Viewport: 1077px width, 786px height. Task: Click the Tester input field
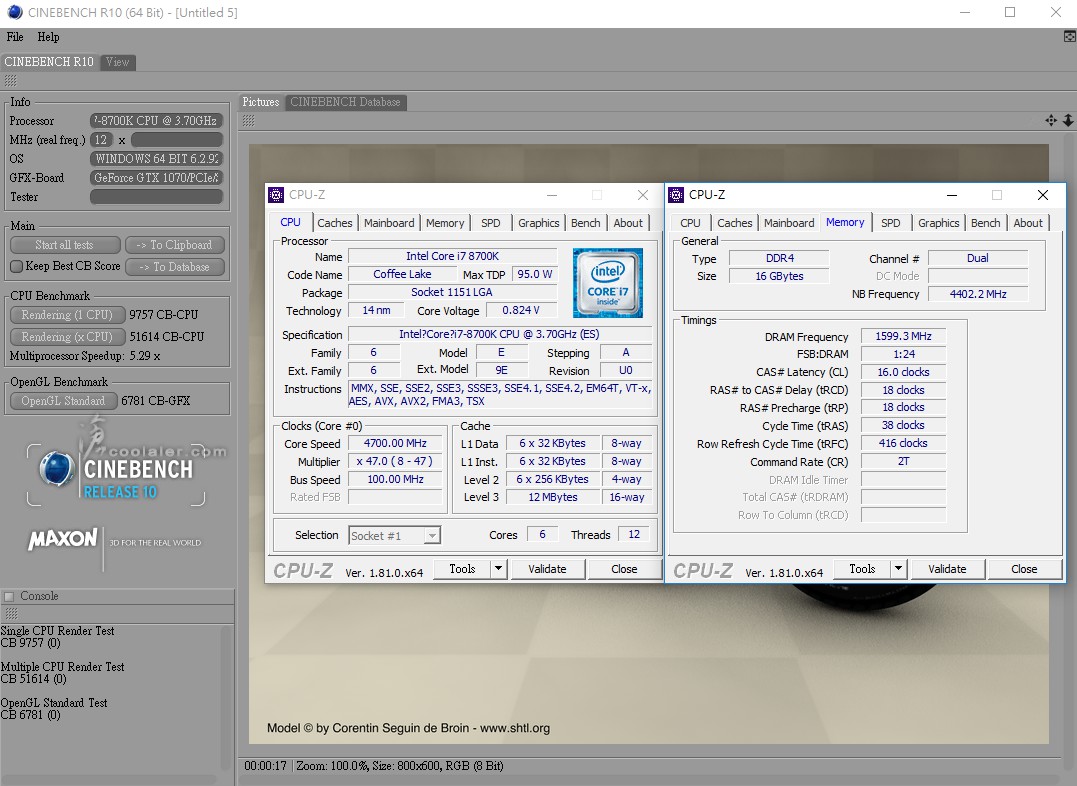(x=156, y=197)
